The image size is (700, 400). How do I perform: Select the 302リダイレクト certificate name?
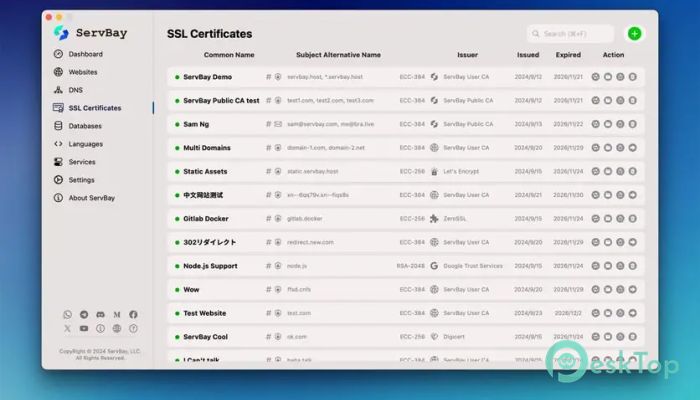click(210, 242)
